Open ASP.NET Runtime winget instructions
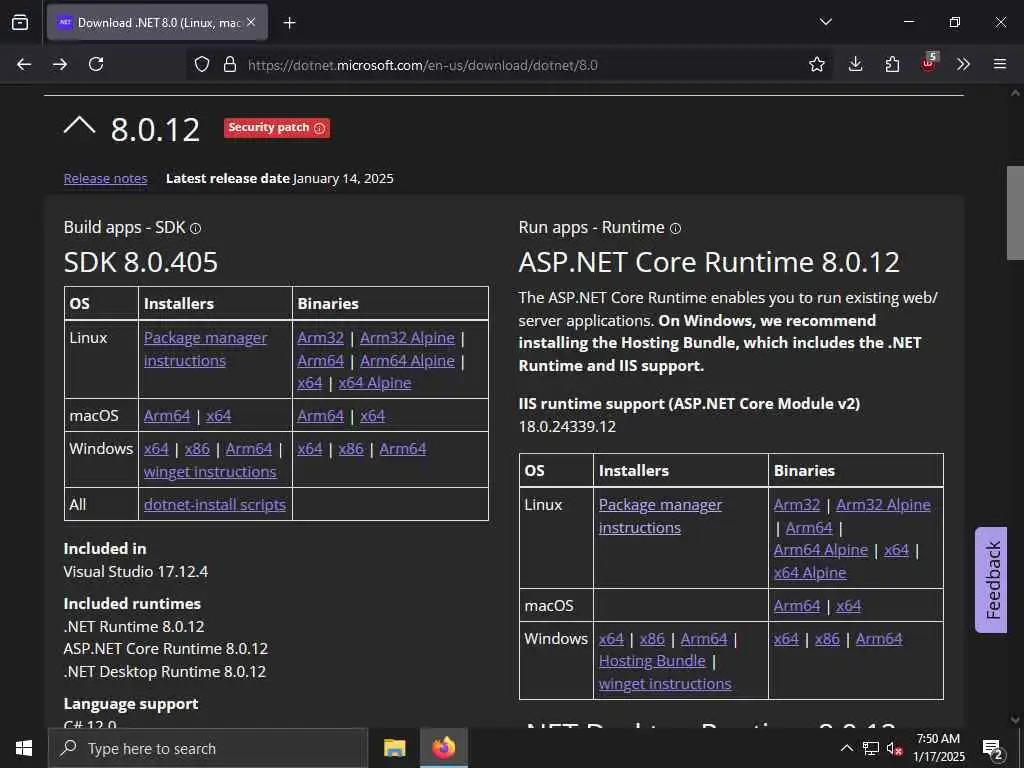 [665, 684]
